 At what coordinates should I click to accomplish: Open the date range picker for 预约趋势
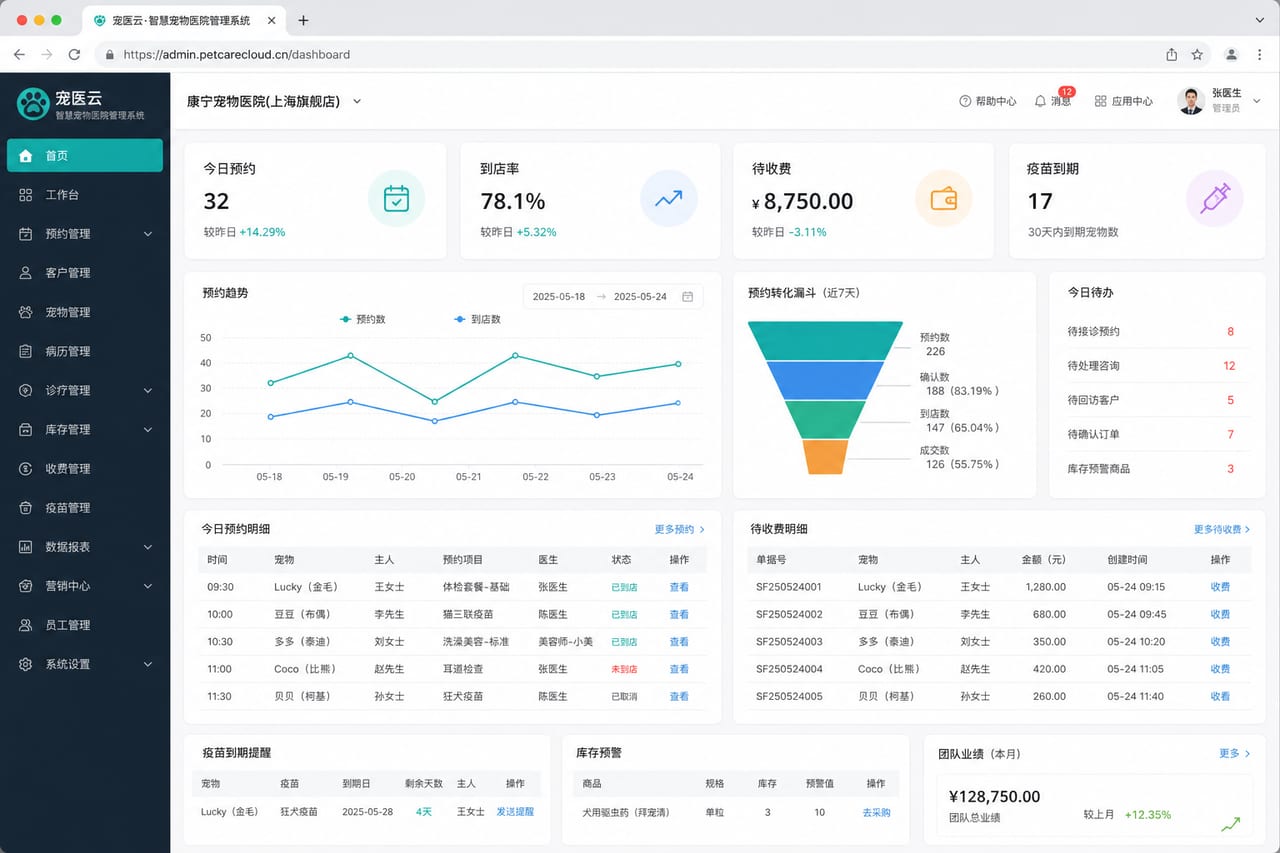pos(613,297)
